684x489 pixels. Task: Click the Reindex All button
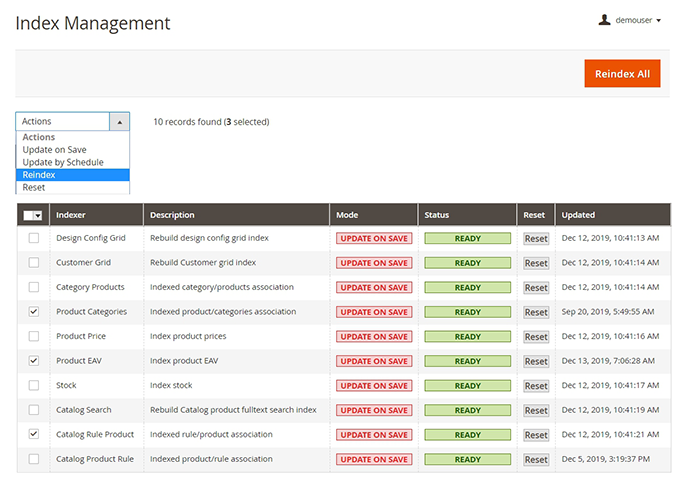click(622, 73)
